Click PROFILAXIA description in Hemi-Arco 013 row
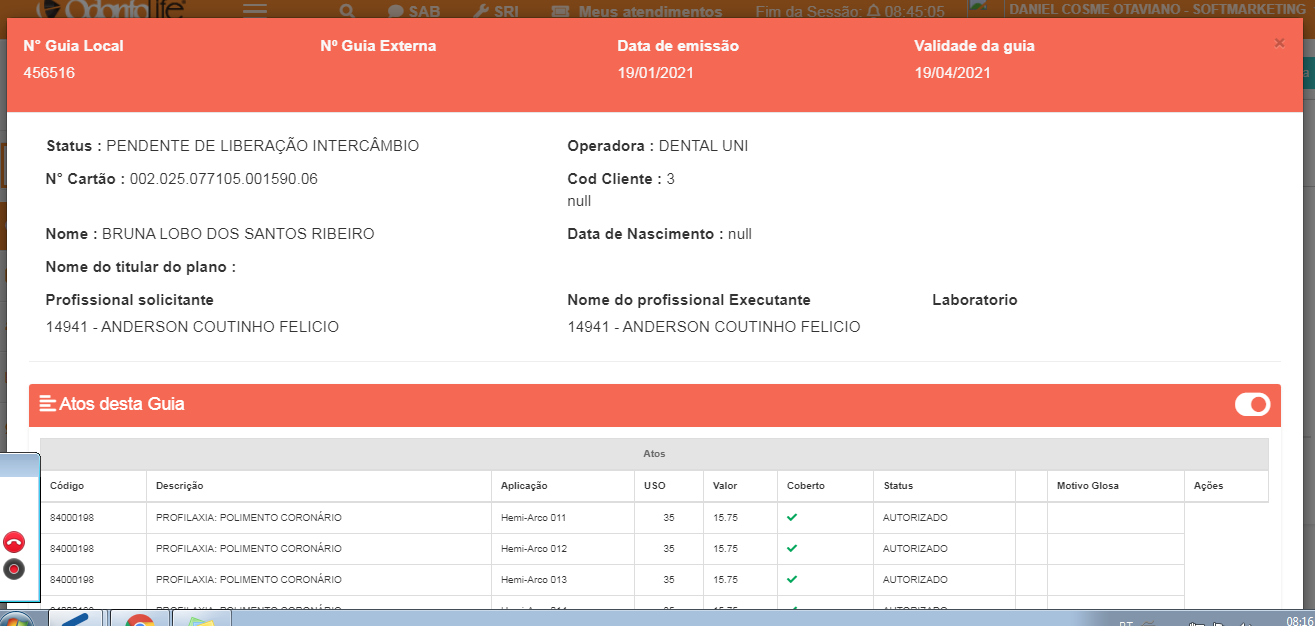This screenshot has height=626, width=1315. click(x=249, y=579)
